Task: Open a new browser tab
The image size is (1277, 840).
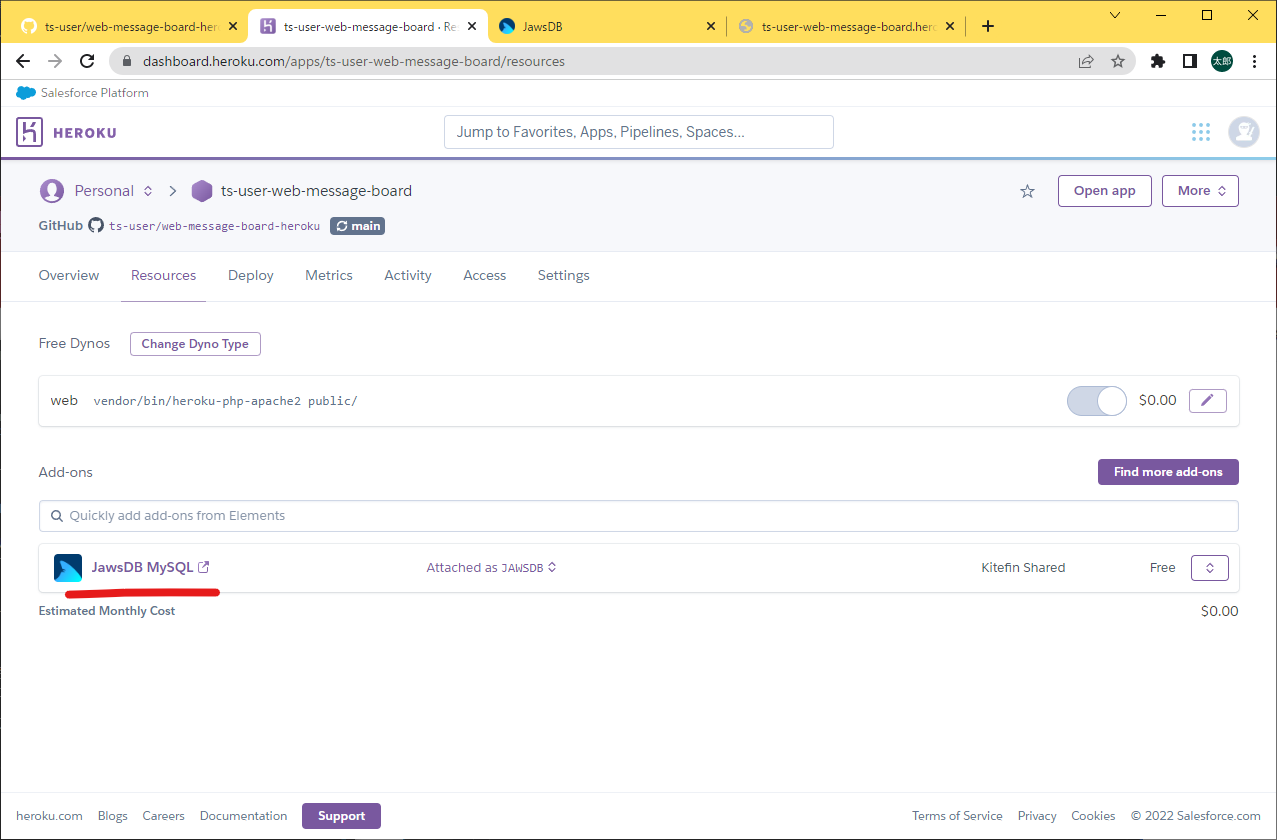Action: pyautogui.click(x=988, y=26)
